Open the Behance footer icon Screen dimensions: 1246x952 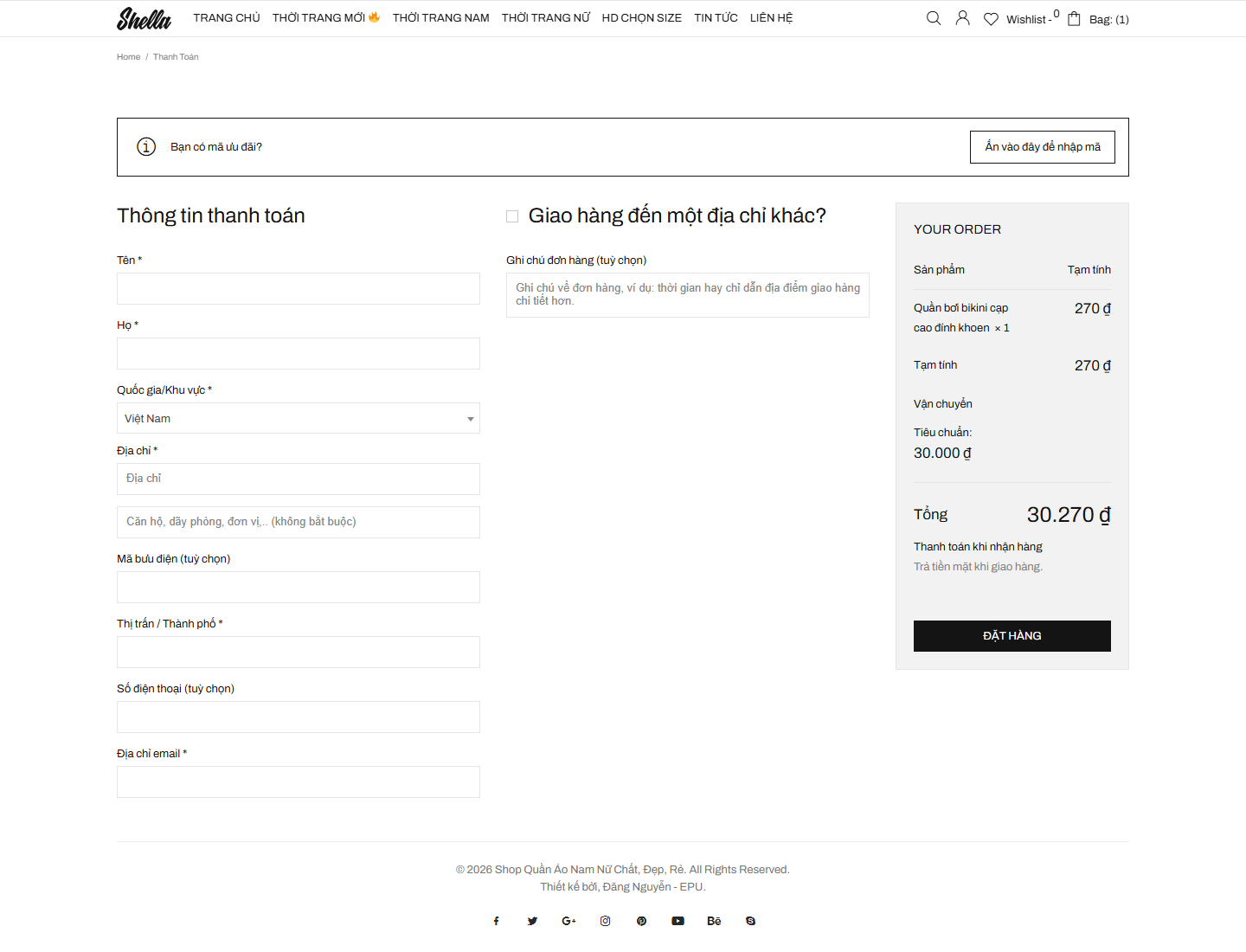pos(714,921)
